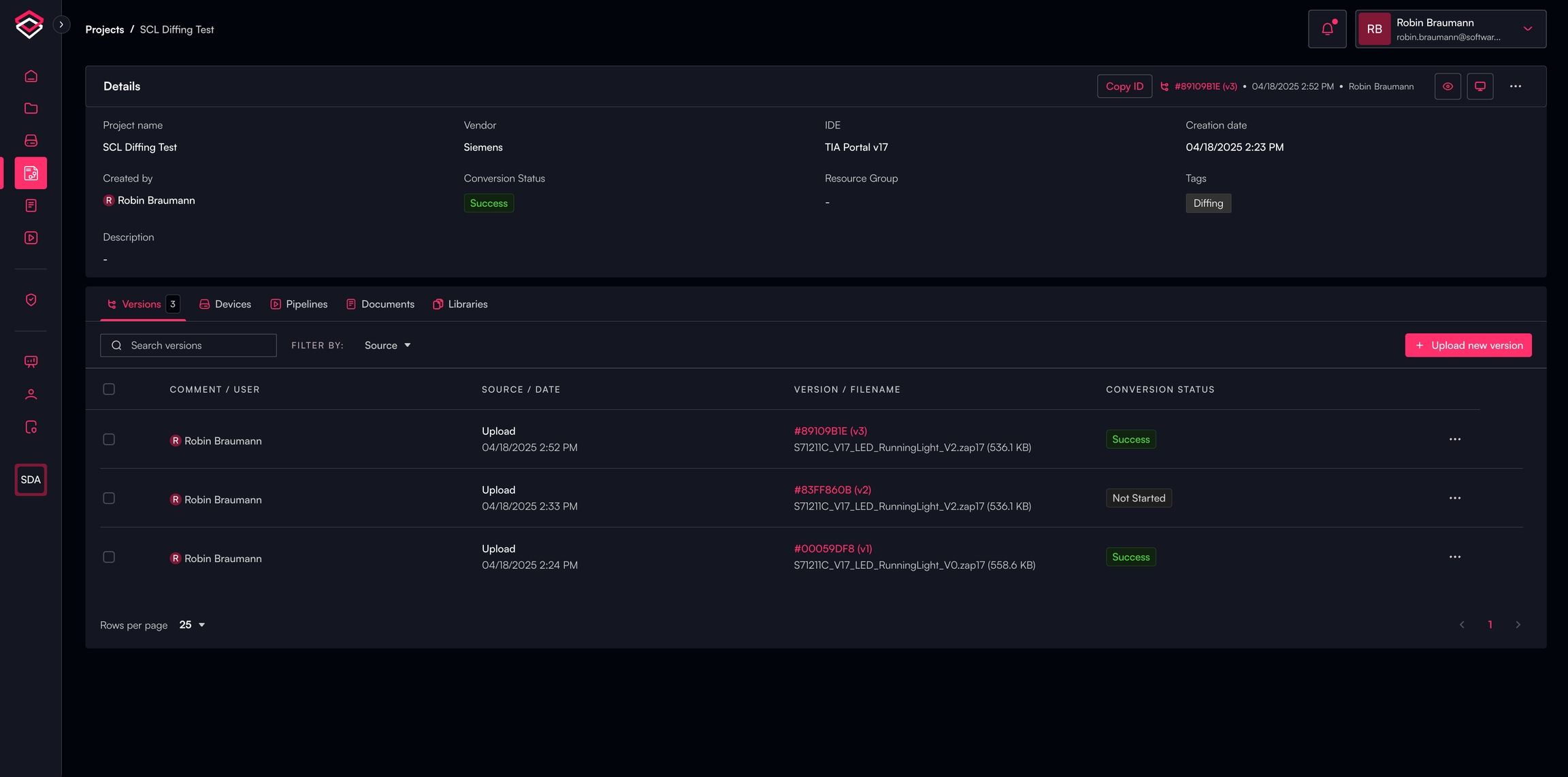Expand Rows per page dropdown

(x=192, y=625)
